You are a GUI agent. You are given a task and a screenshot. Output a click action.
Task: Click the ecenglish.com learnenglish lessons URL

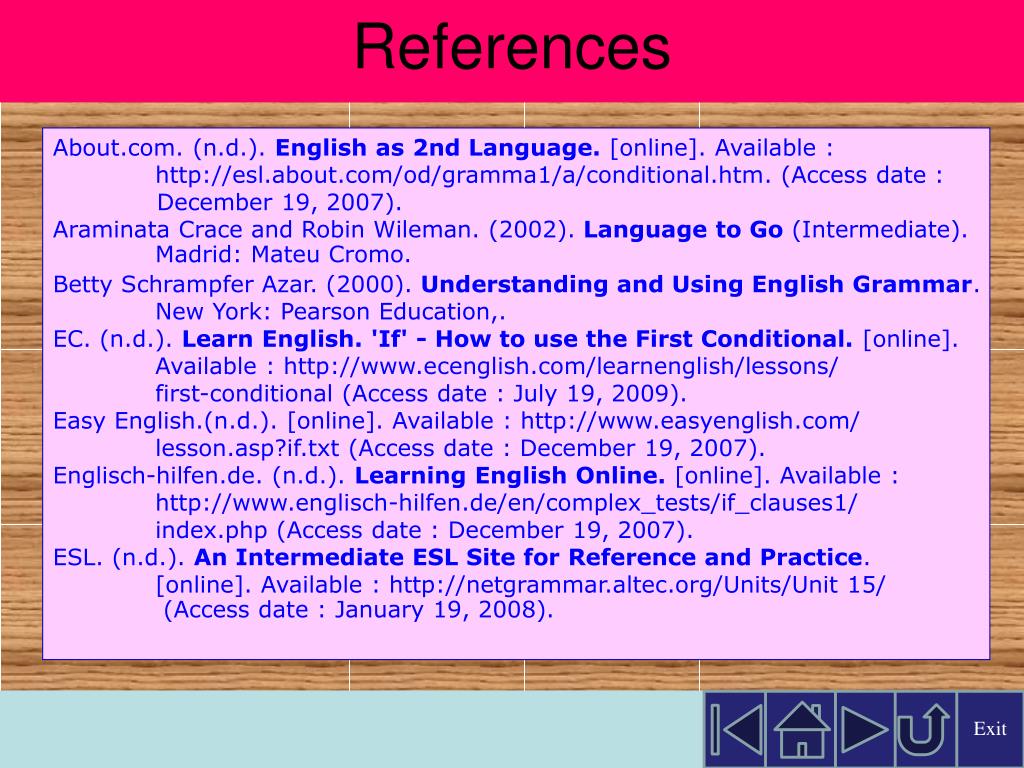pyautogui.click(x=560, y=366)
